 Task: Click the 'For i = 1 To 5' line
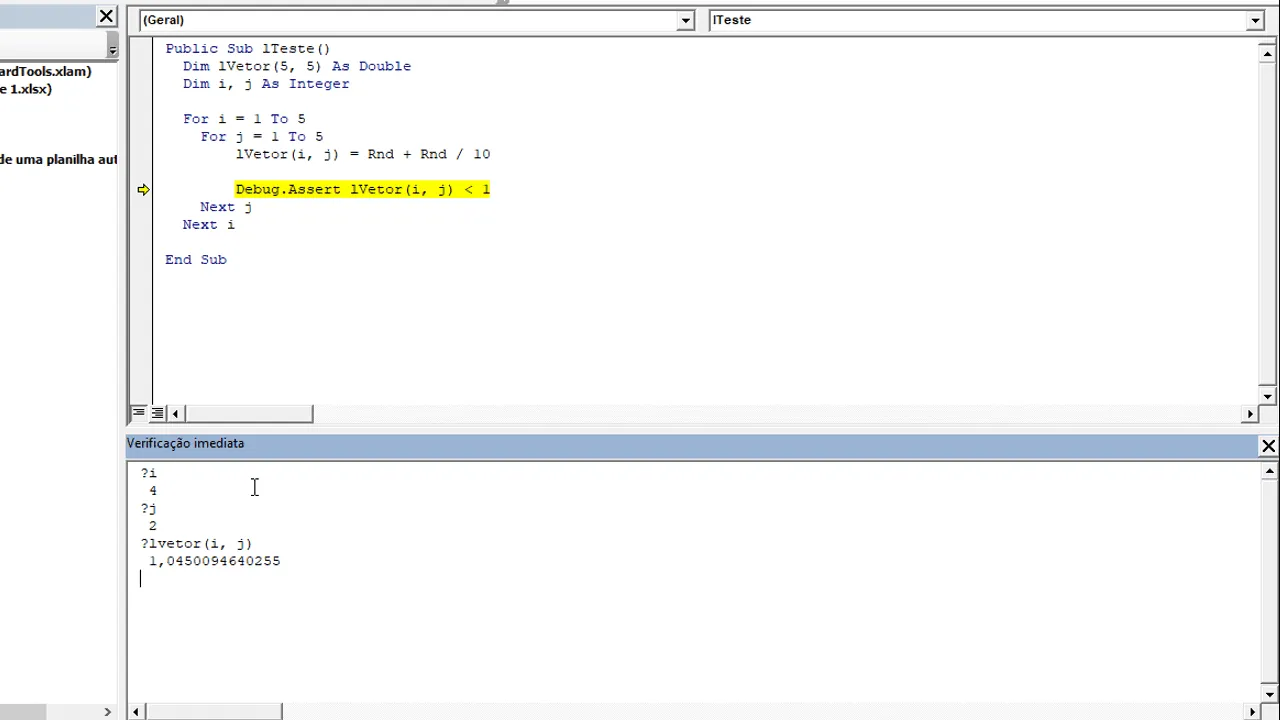(244, 119)
